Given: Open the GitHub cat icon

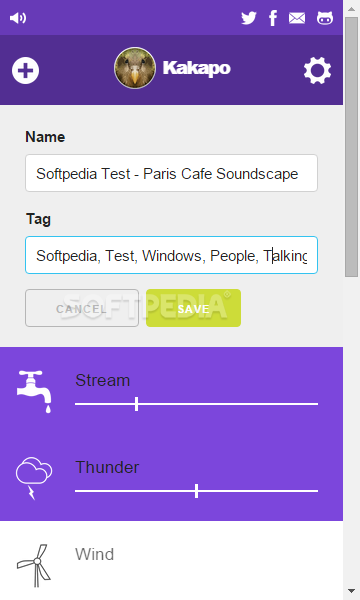Looking at the screenshot, I should pyautogui.click(x=325, y=18).
